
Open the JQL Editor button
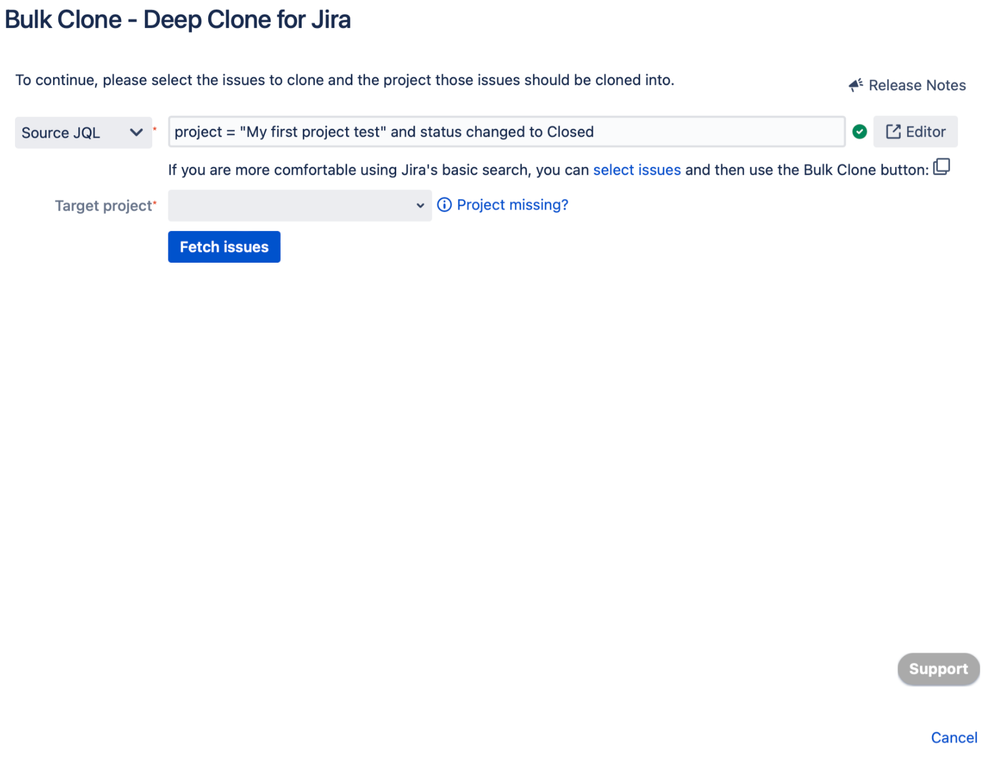915,132
